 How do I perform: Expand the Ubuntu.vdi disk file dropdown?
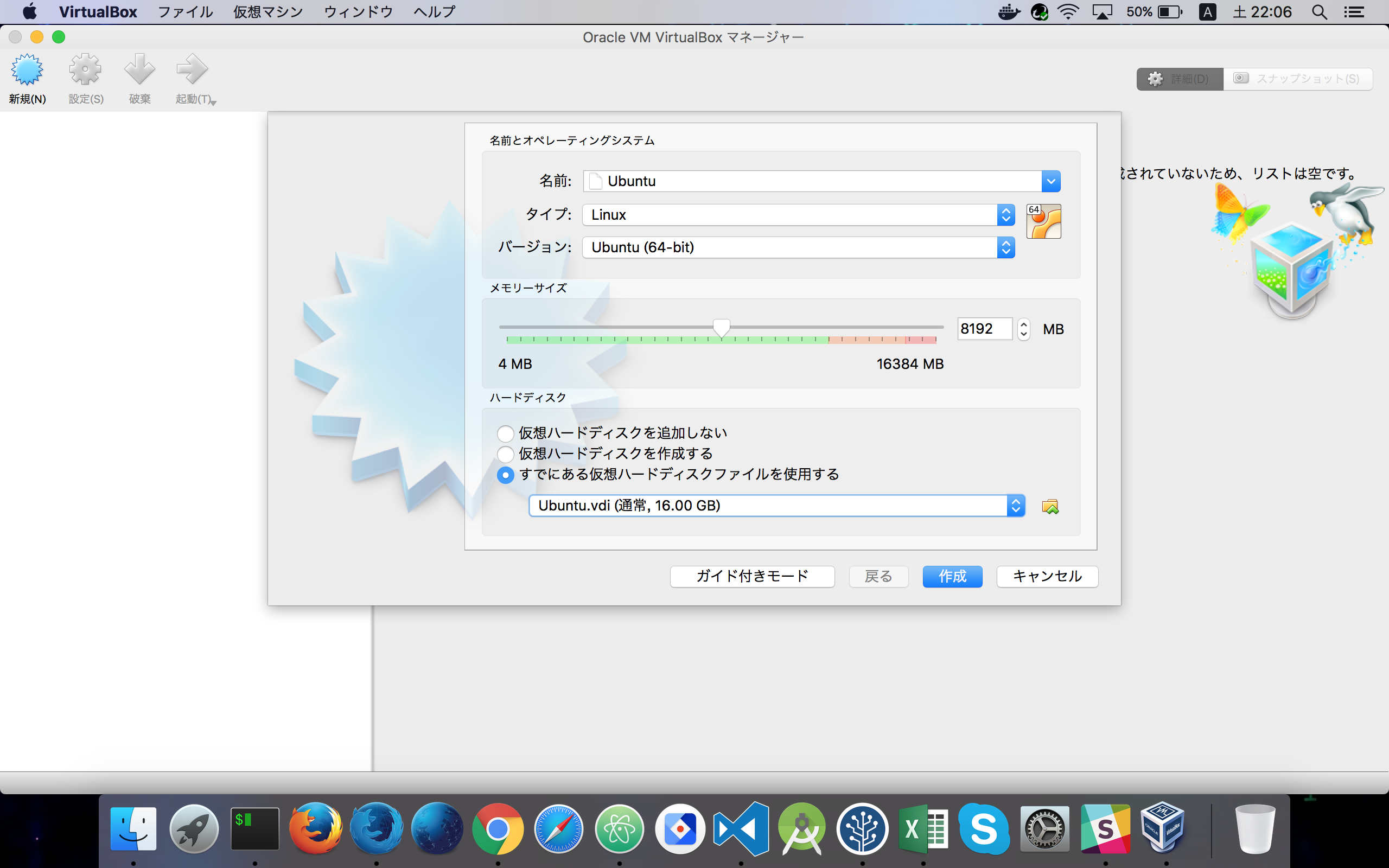(x=776, y=506)
